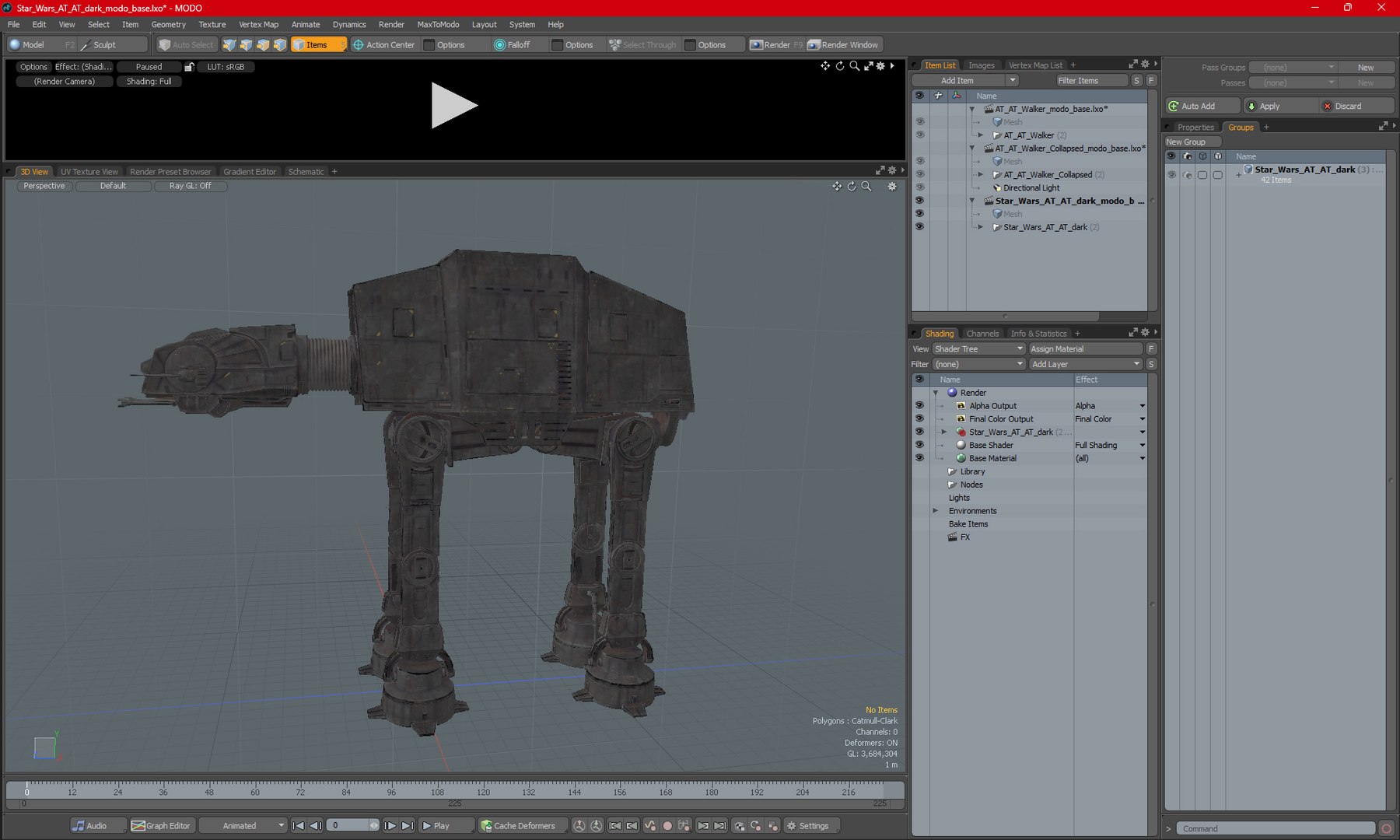
Task: Select Vertices selection mode icon
Action: click(229, 45)
